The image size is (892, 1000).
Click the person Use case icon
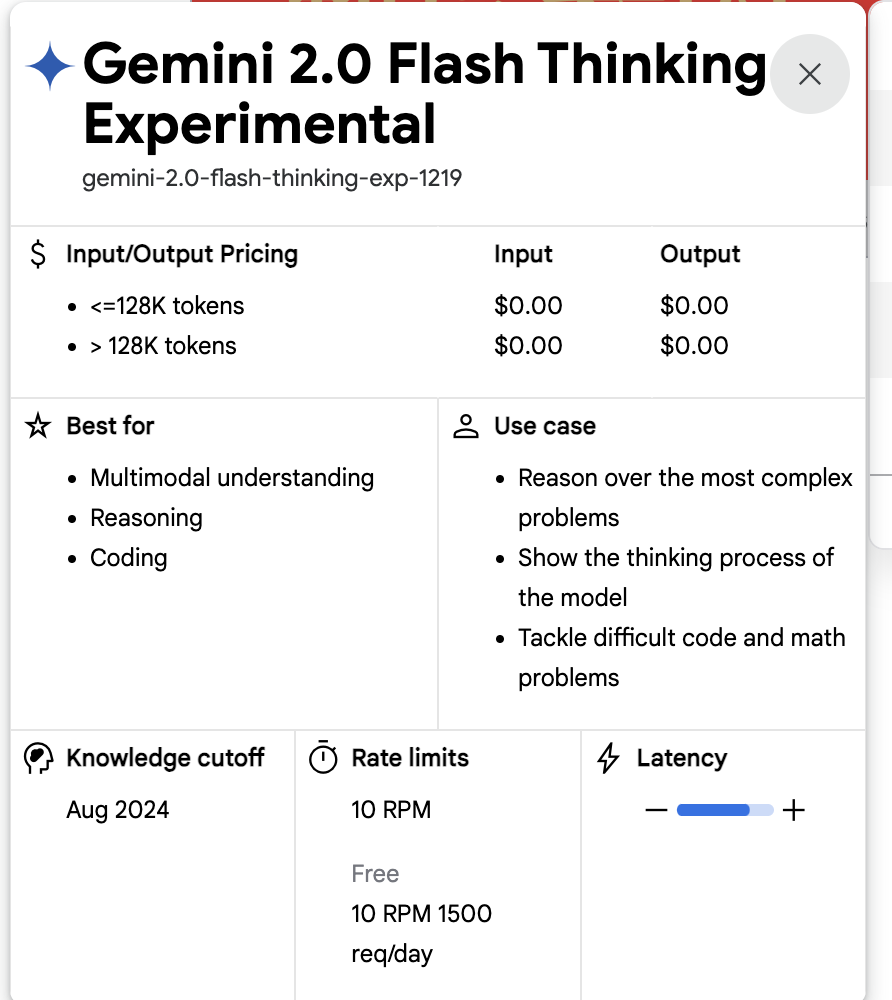coord(466,426)
